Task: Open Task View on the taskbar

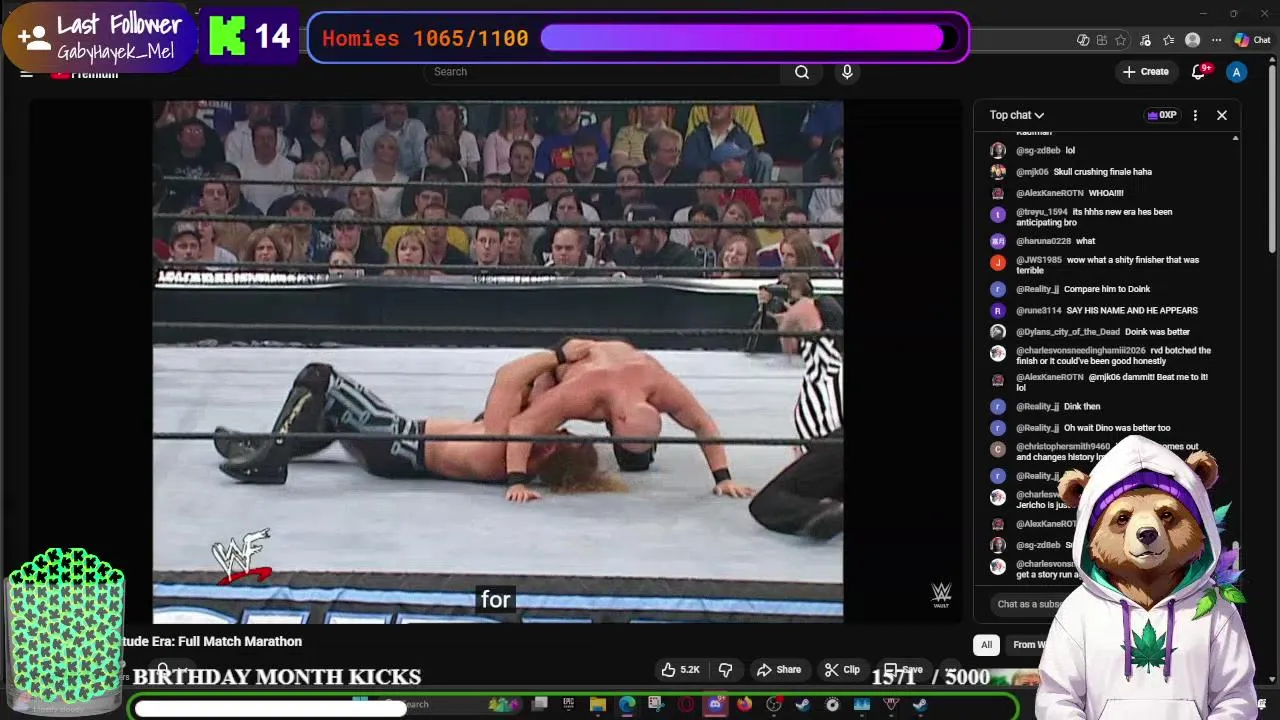Action: 539,704
